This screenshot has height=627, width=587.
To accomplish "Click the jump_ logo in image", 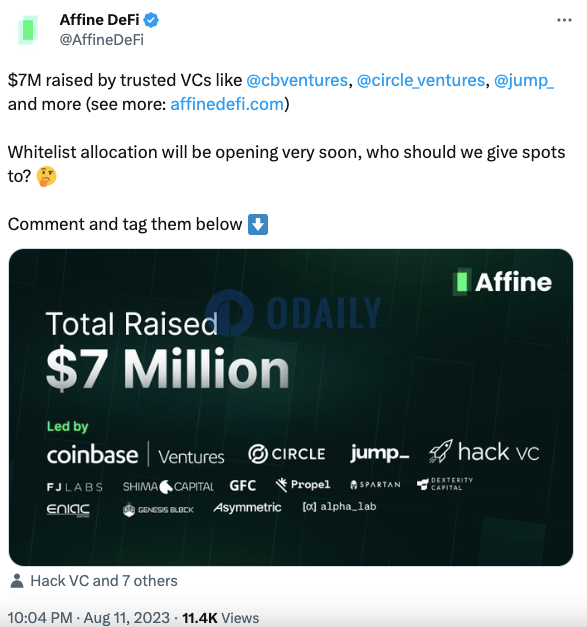I will tap(379, 453).
